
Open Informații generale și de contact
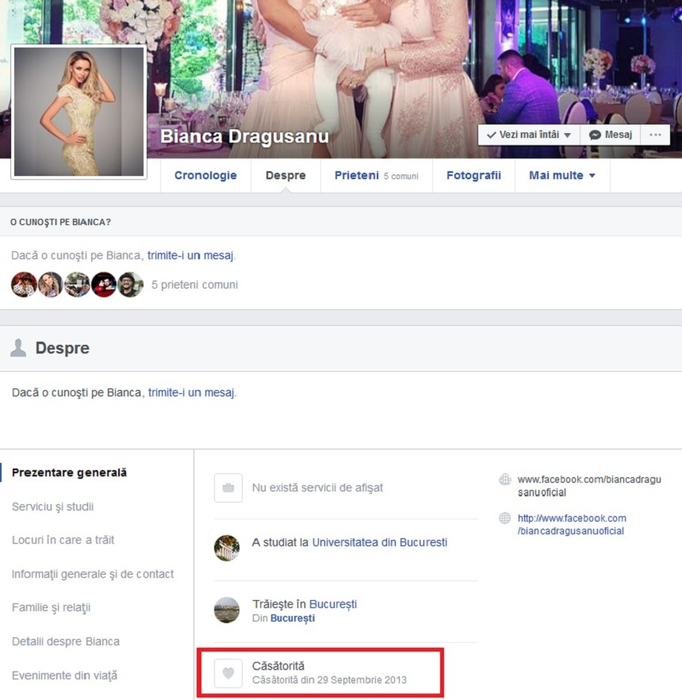[x=92, y=574]
